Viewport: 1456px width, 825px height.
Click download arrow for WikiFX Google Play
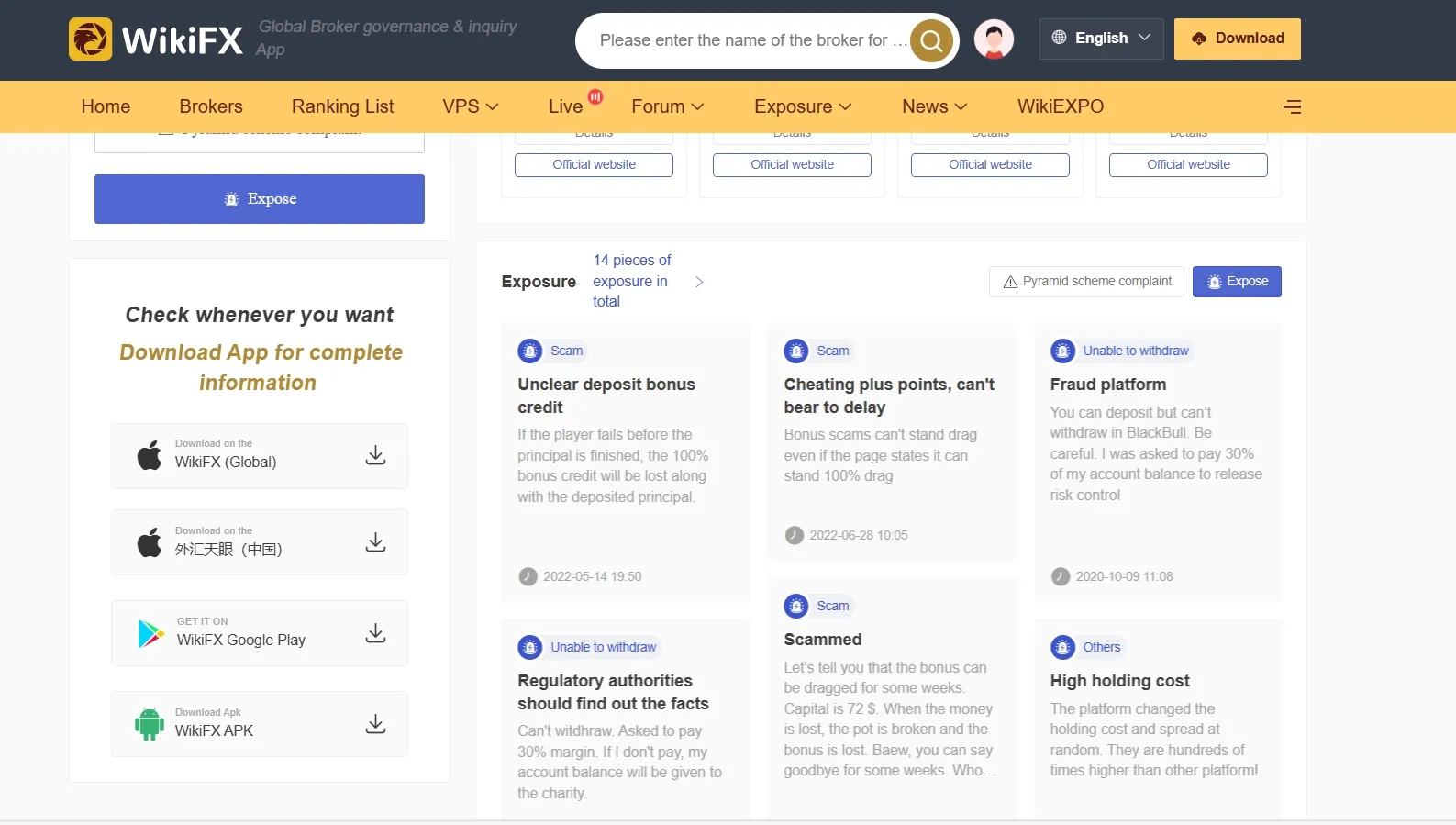pos(375,633)
